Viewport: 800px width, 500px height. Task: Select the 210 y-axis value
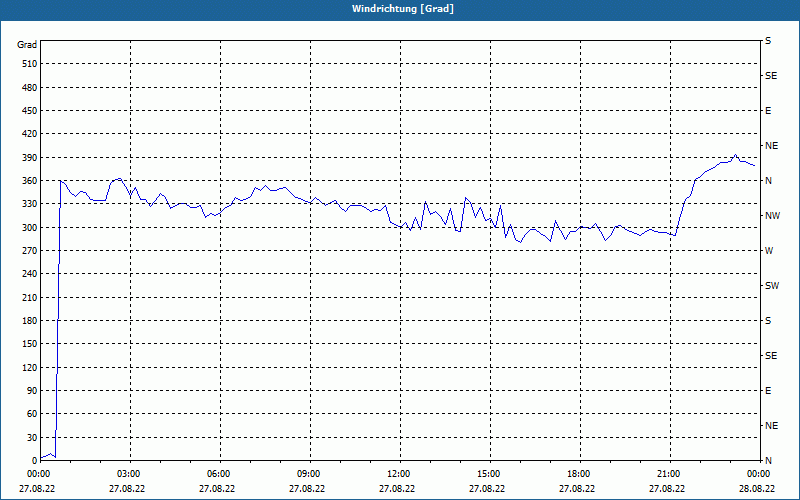click(30, 297)
